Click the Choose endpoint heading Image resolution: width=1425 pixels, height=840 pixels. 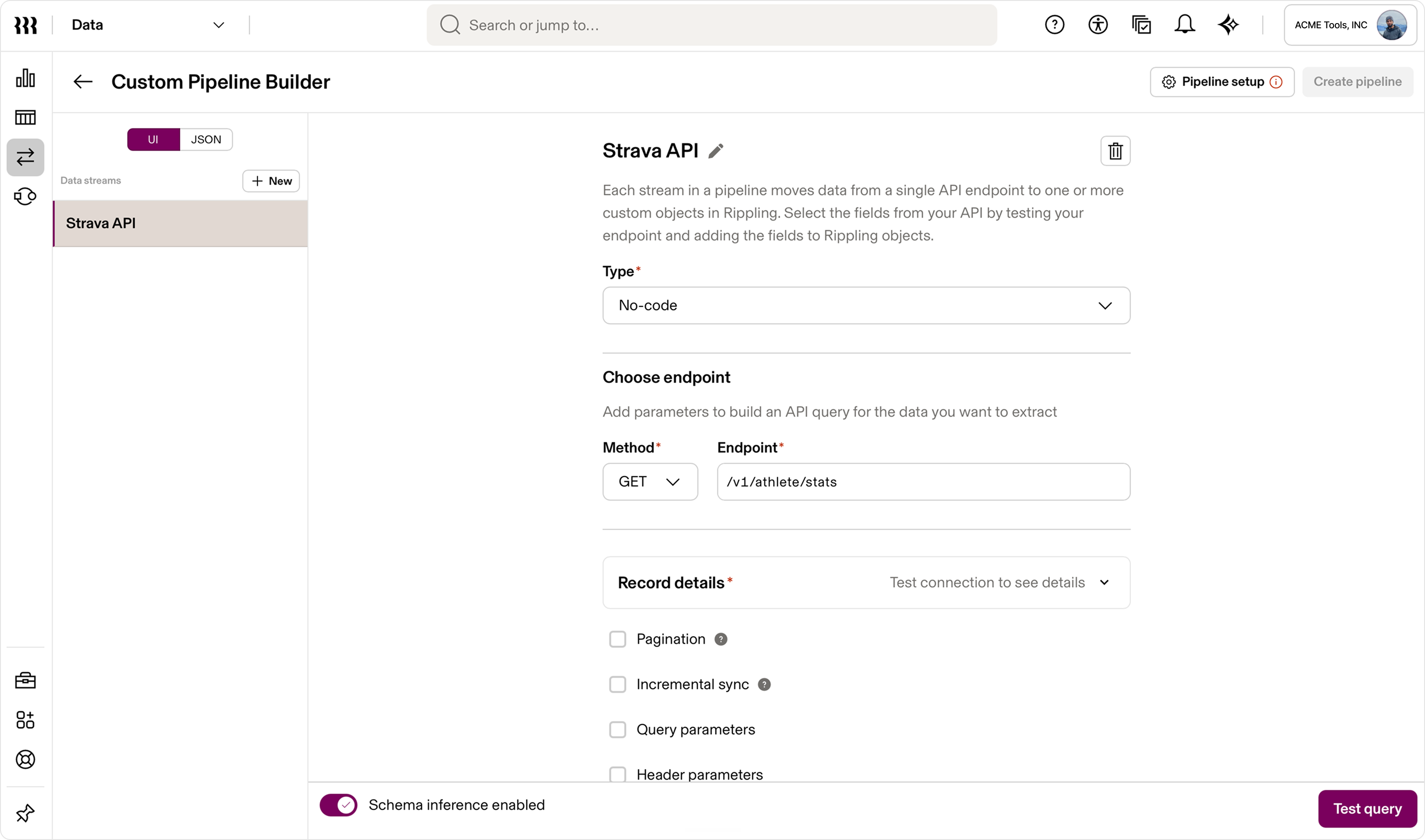(666, 378)
